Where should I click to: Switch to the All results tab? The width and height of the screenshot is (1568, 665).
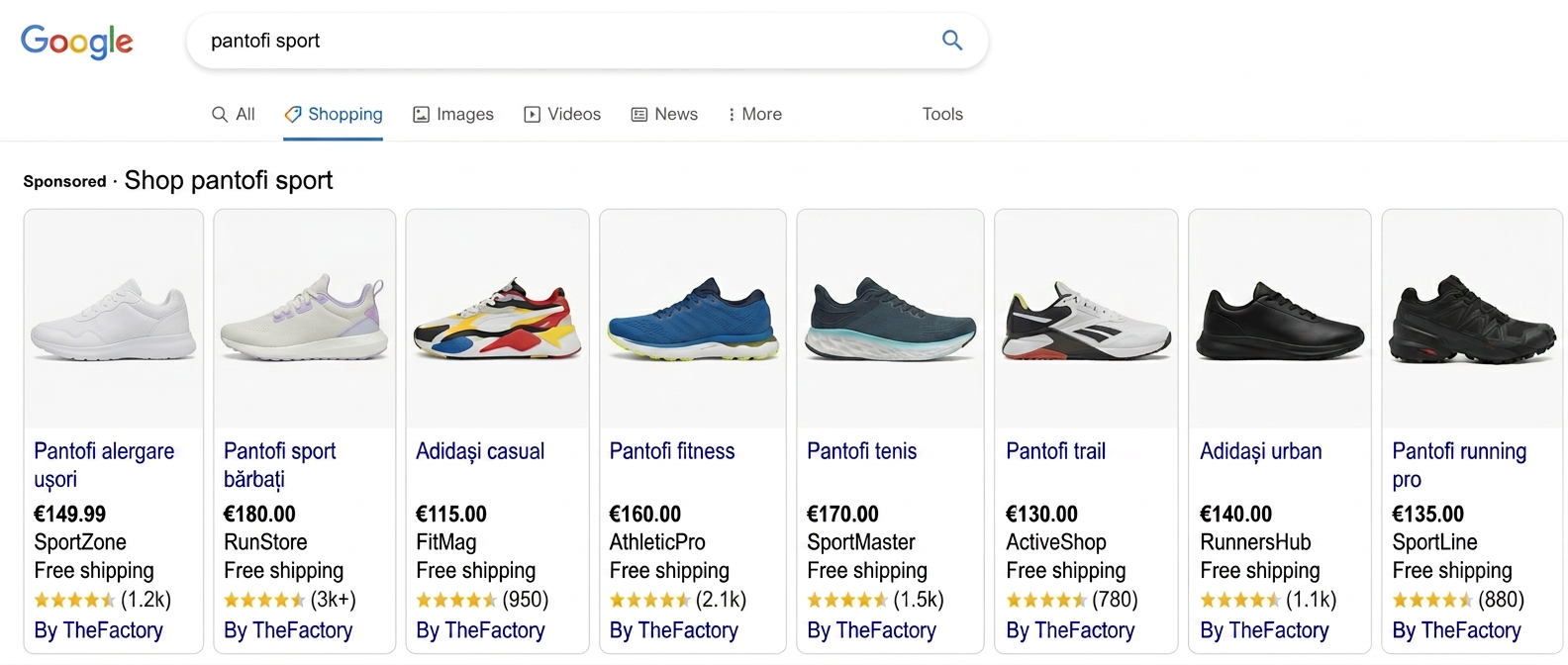point(234,114)
